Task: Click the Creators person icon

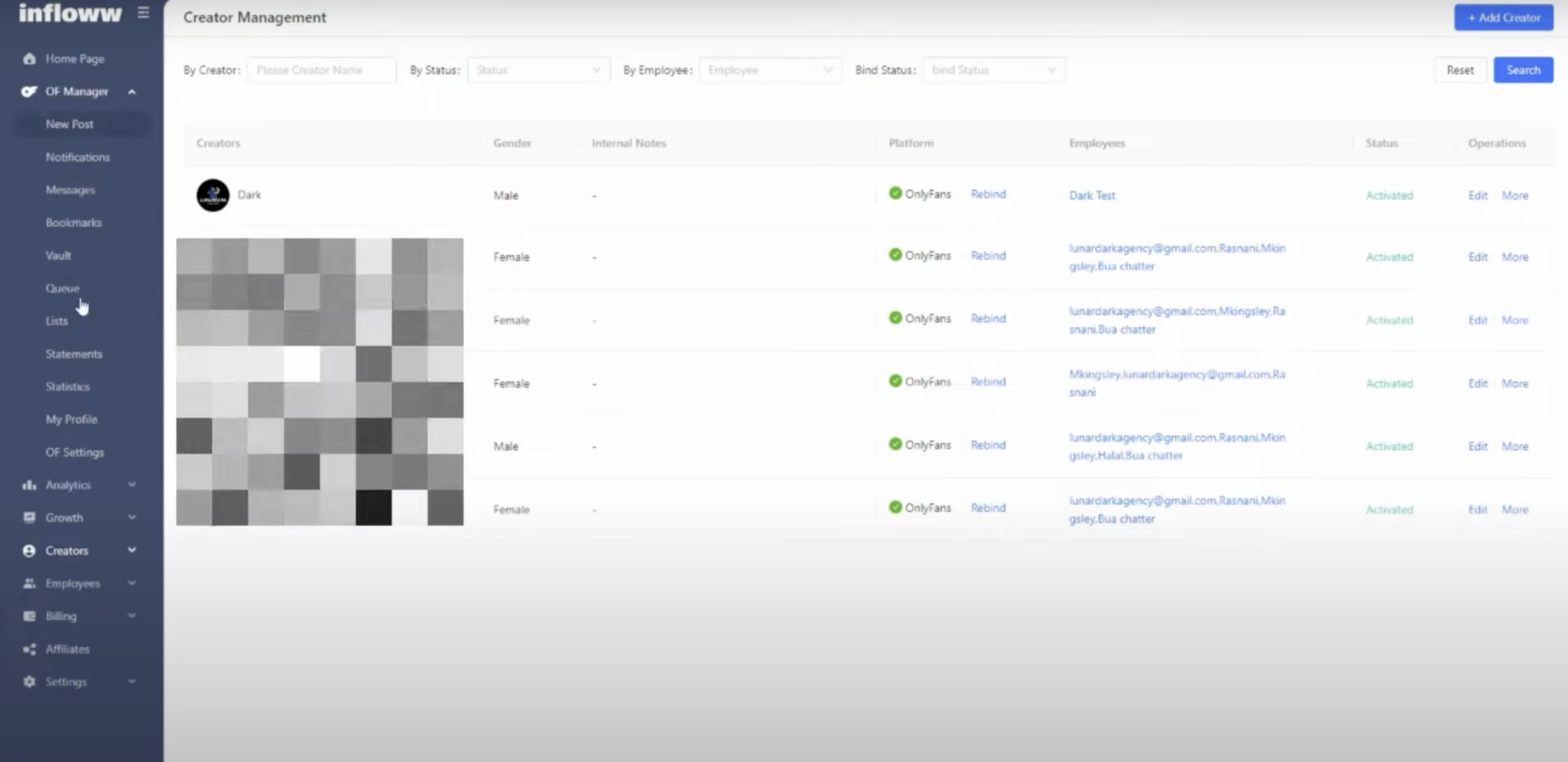Action: [x=29, y=551]
